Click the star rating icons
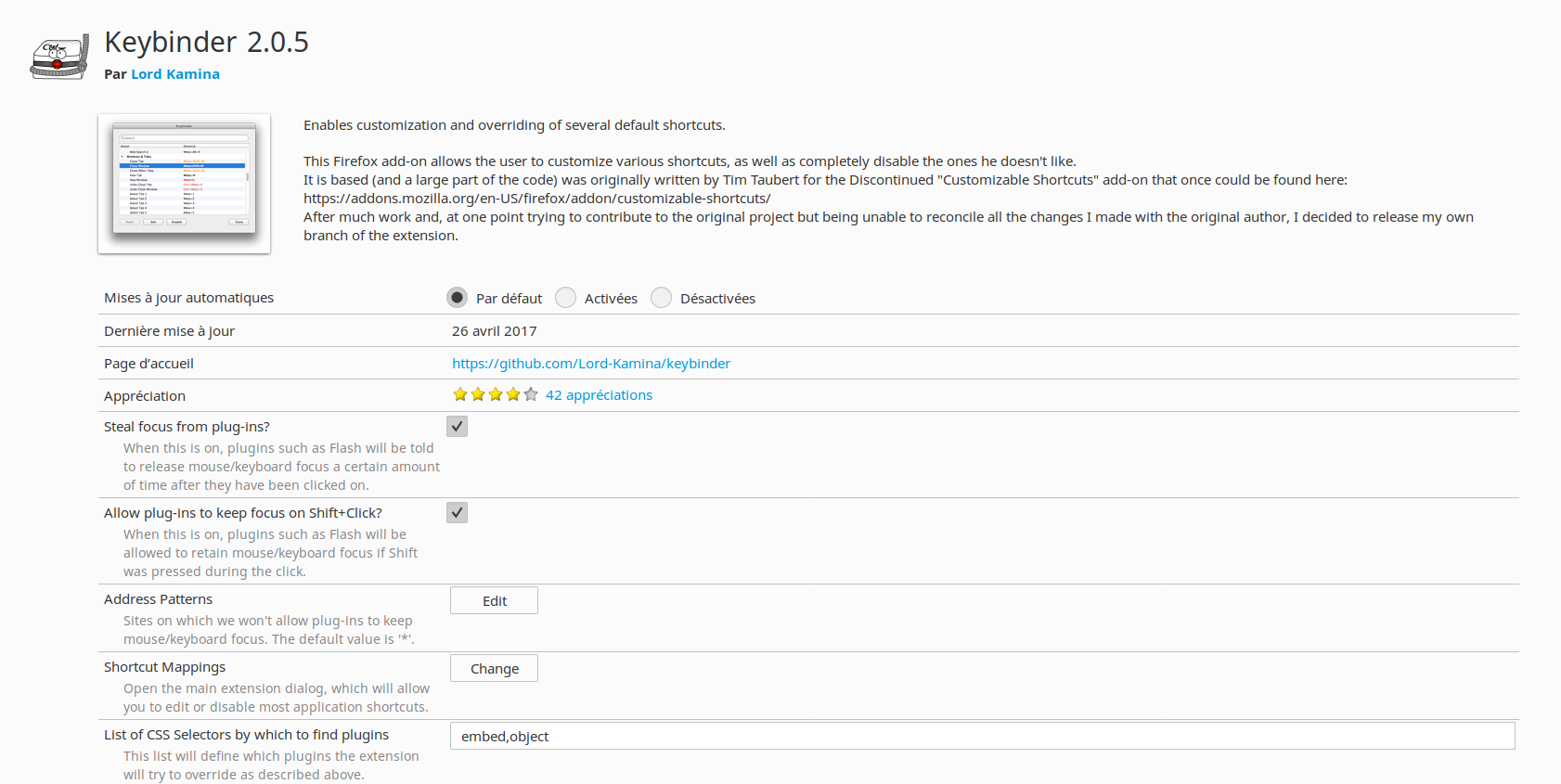1561x784 pixels. (x=495, y=394)
